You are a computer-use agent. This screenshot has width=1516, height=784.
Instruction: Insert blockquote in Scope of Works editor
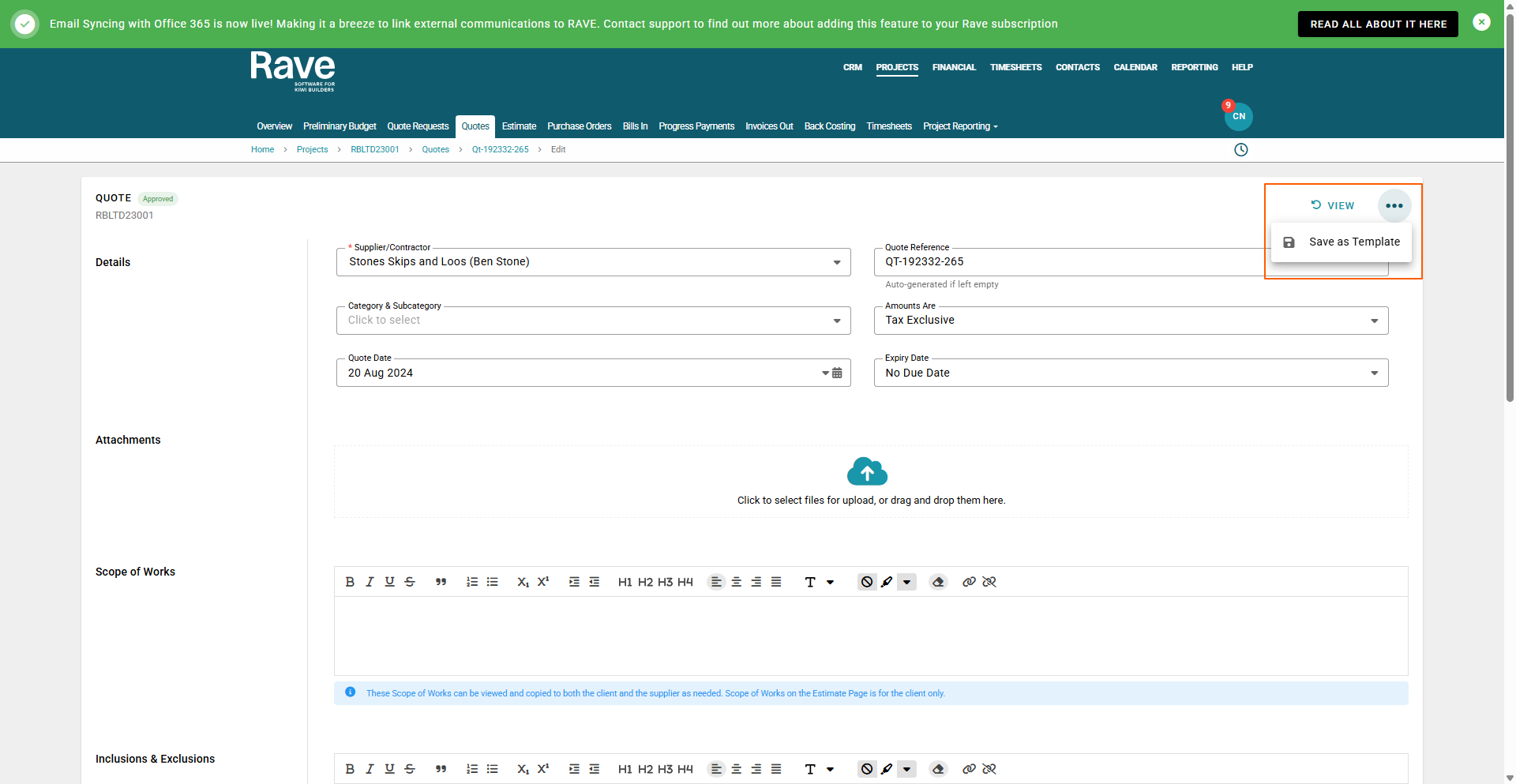[441, 582]
